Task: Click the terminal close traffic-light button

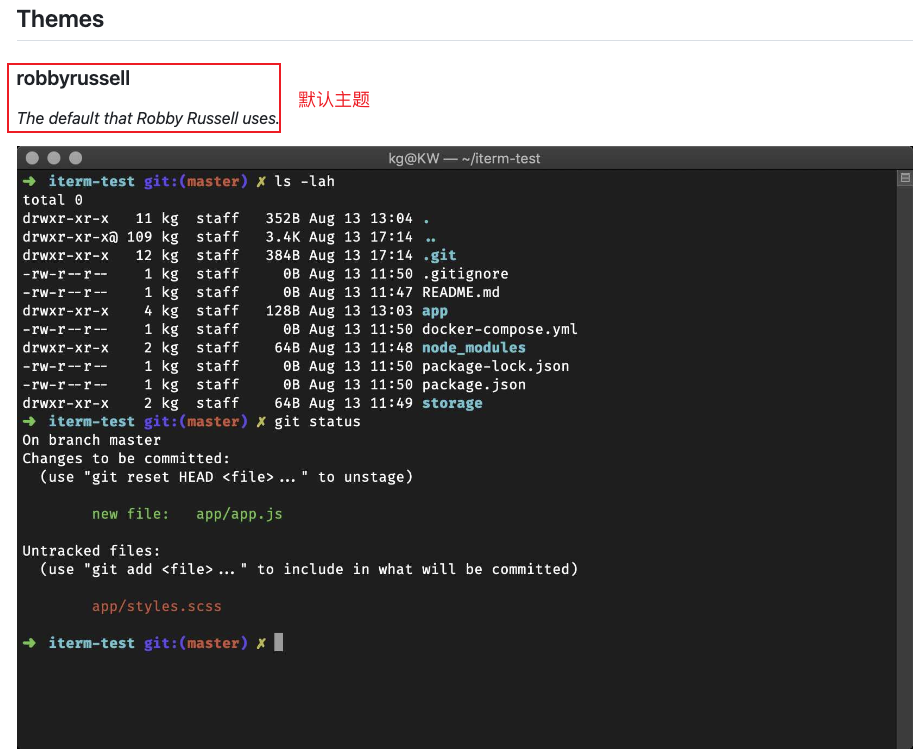Action: pyautogui.click(x=32, y=158)
